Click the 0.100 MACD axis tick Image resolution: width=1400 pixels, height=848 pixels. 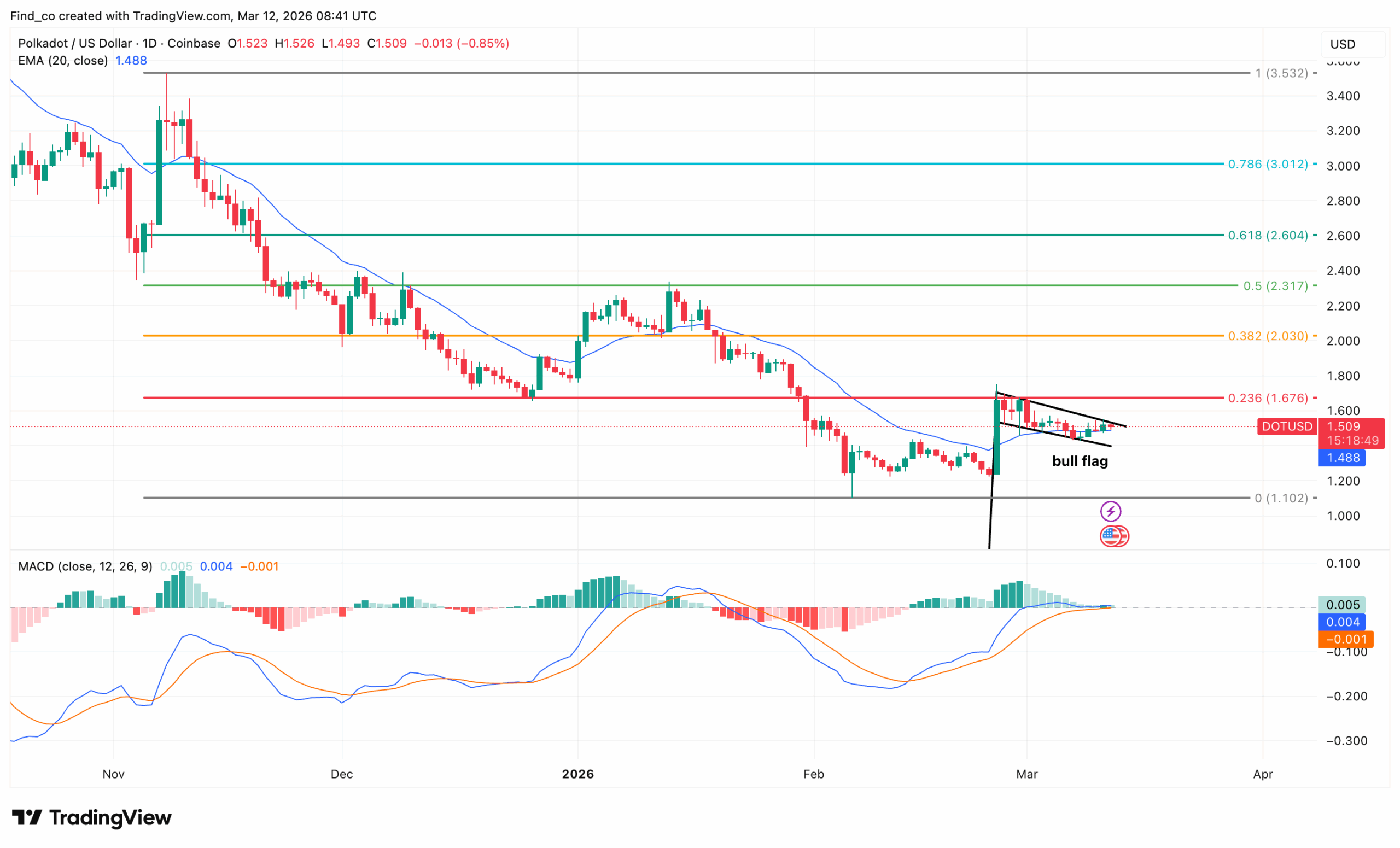click(x=1343, y=564)
